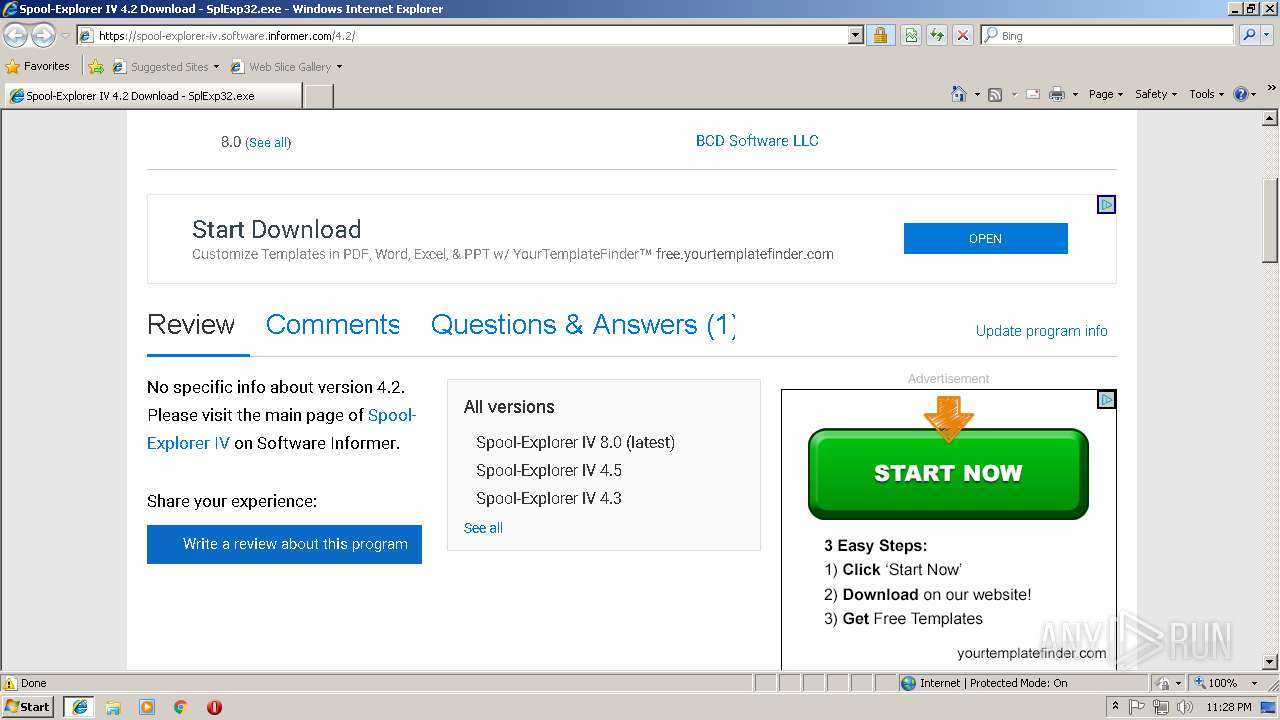
Task: Click the OPEN button in the banner ad
Action: (985, 238)
